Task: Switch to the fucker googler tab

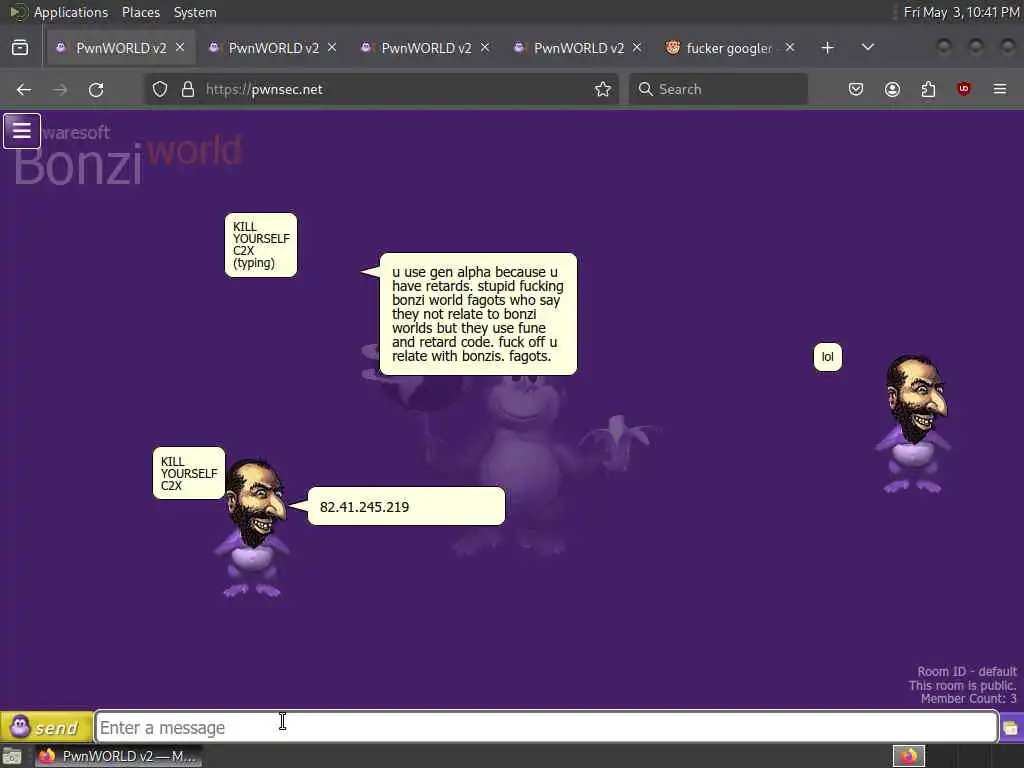Action: point(729,48)
